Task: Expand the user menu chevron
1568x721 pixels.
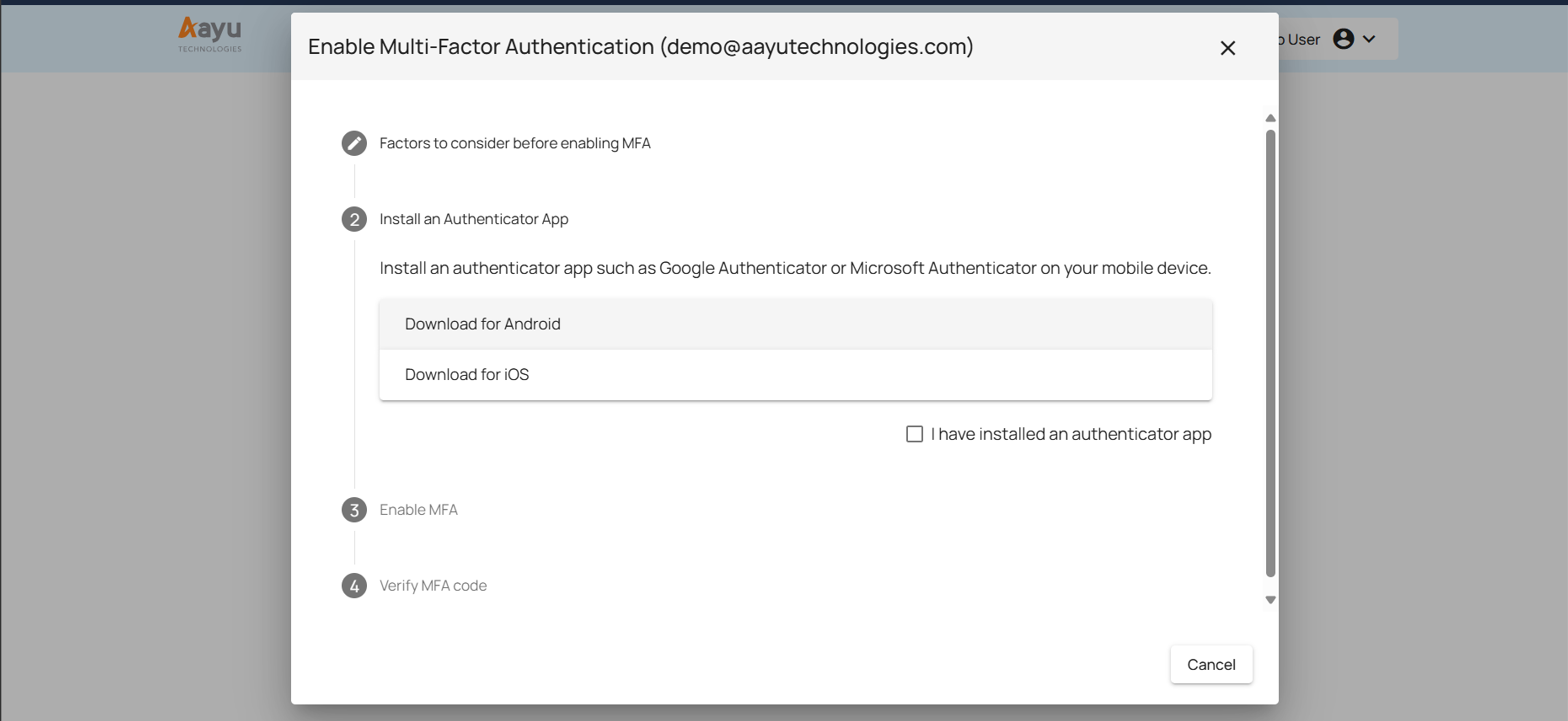Action: (1369, 39)
